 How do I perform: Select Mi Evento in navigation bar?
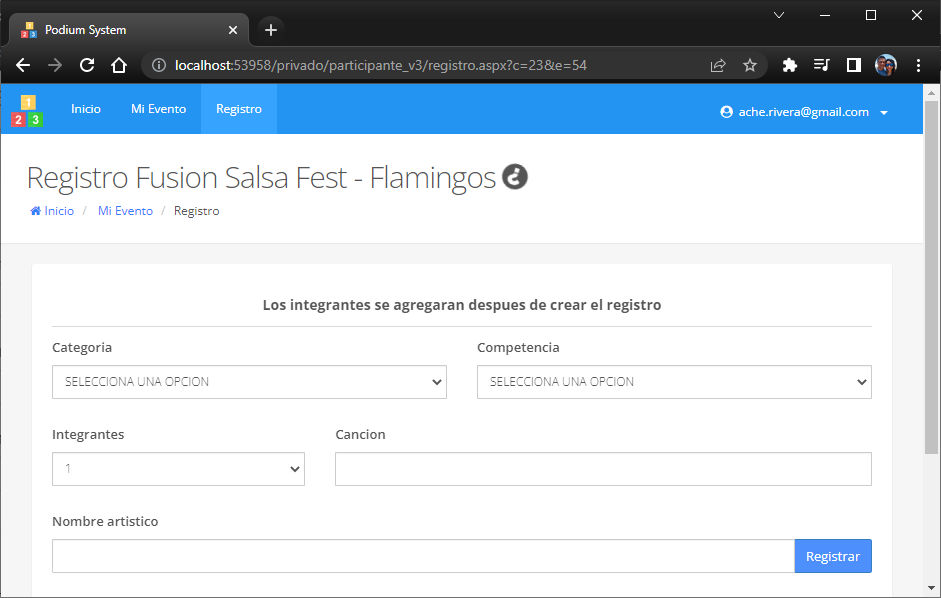pyautogui.click(x=158, y=109)
